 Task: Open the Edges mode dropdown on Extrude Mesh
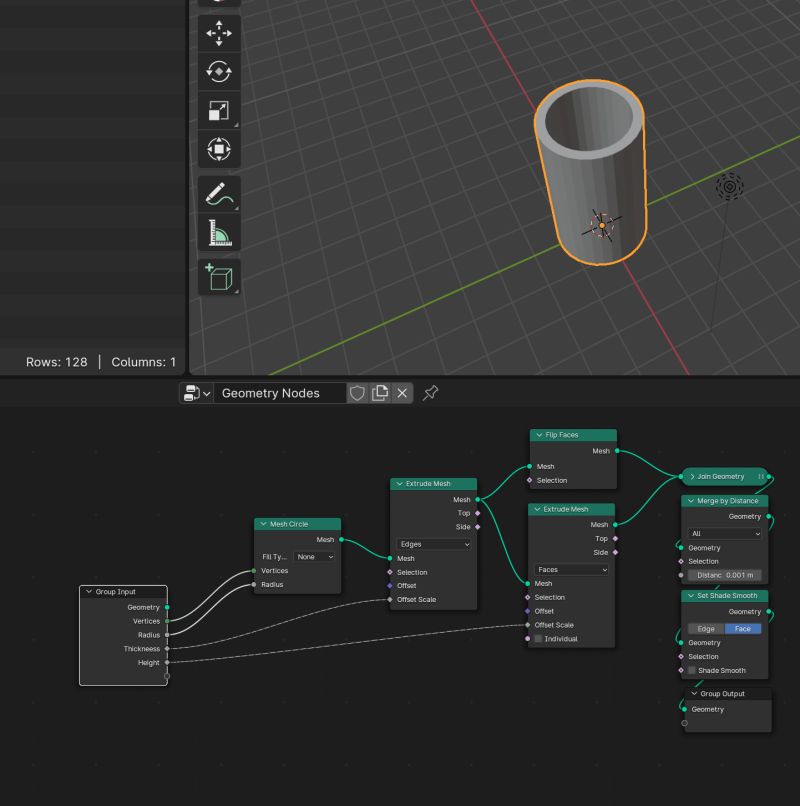435,544
